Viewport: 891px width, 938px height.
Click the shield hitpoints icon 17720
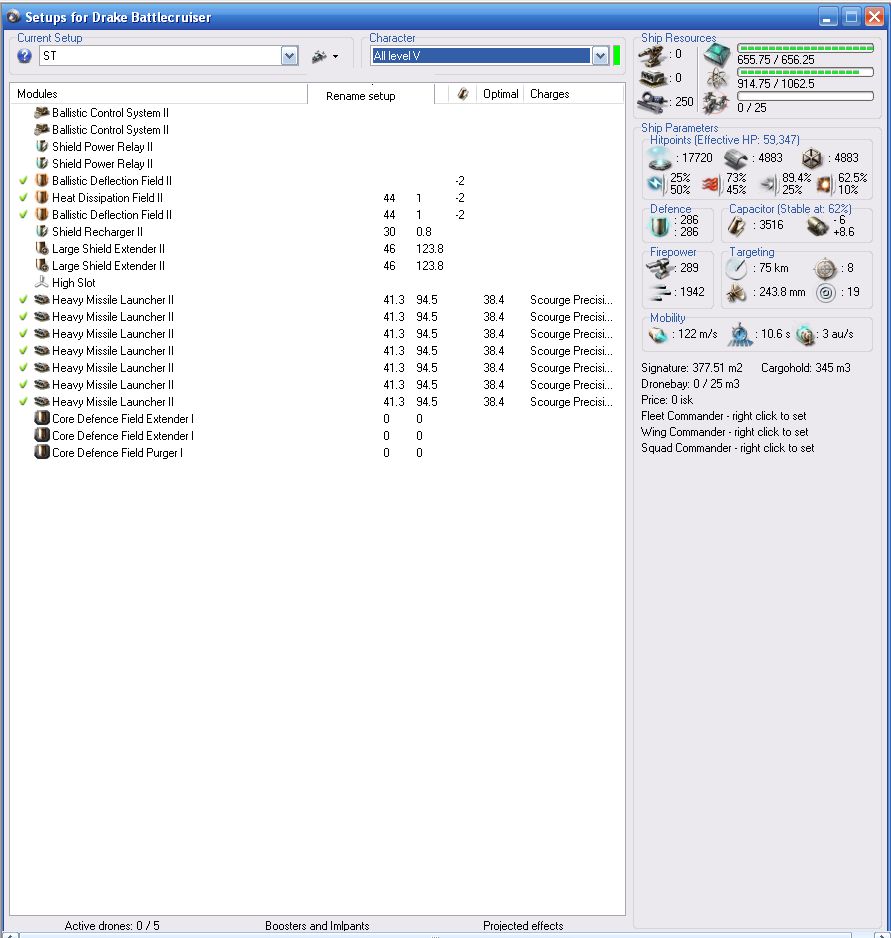(660, 159)
